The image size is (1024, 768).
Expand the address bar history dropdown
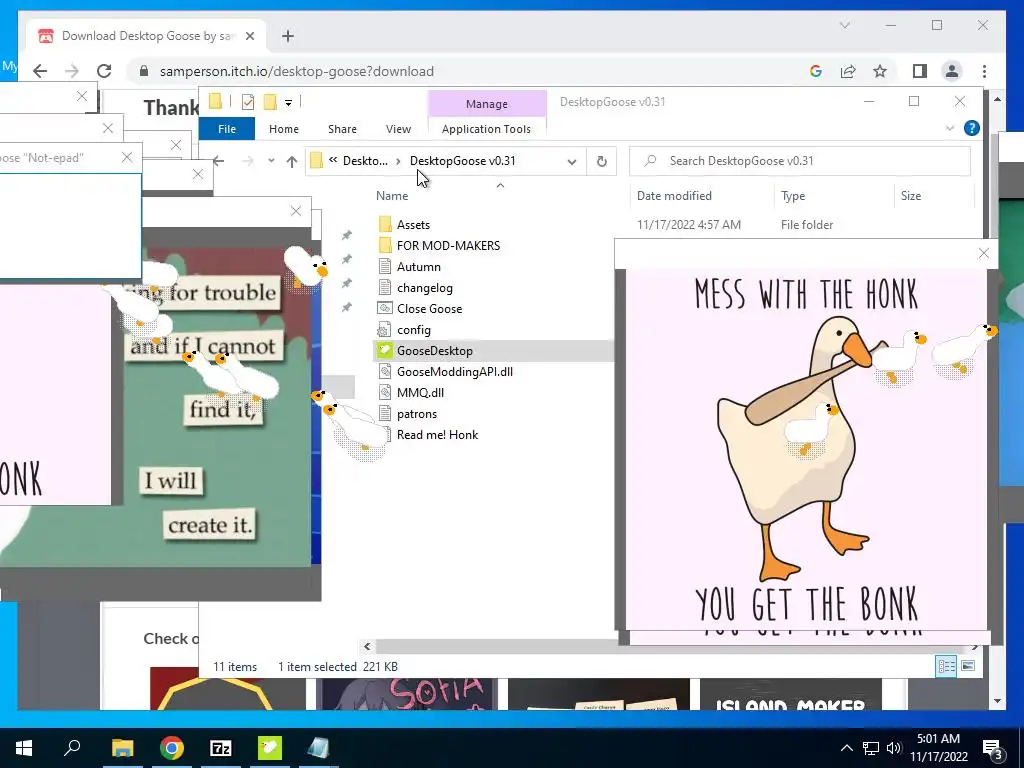pos(571,161)
